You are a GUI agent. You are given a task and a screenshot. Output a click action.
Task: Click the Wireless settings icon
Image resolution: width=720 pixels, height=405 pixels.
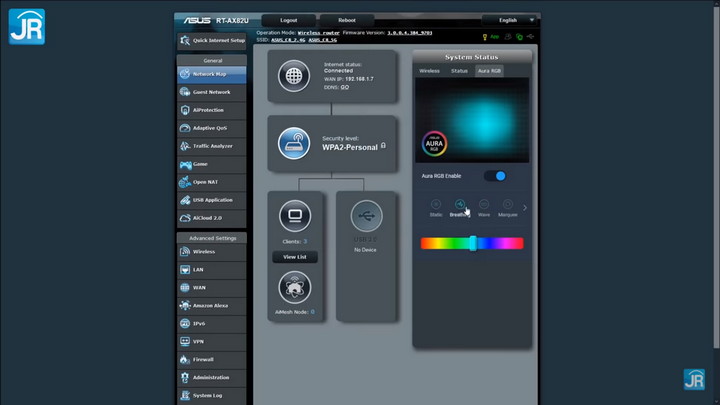[185, 252]
